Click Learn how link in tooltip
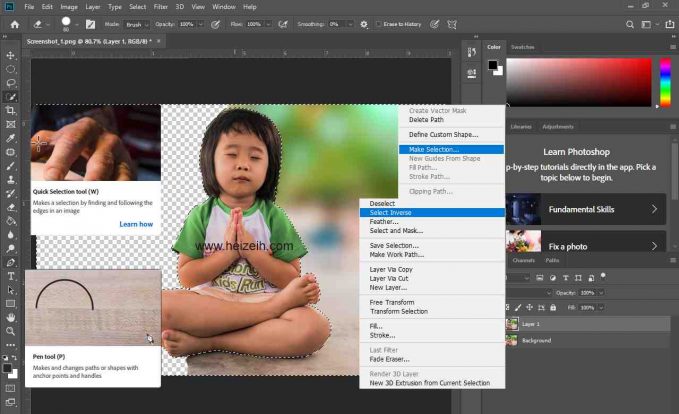Image resolution: width=679 pixels, height=414 pixels. click(136, 224)
